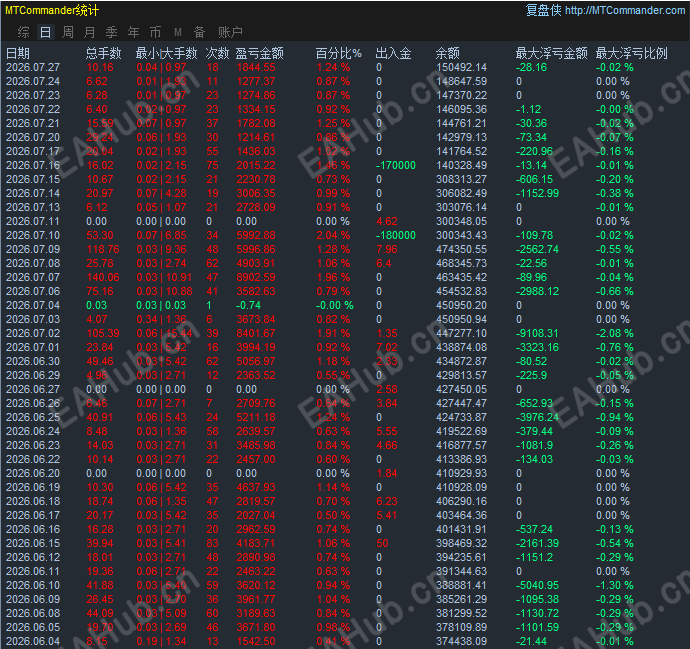Viewport: 690px width, 649px height.
Task: Click the 总手数 column header
Action: 103,53
